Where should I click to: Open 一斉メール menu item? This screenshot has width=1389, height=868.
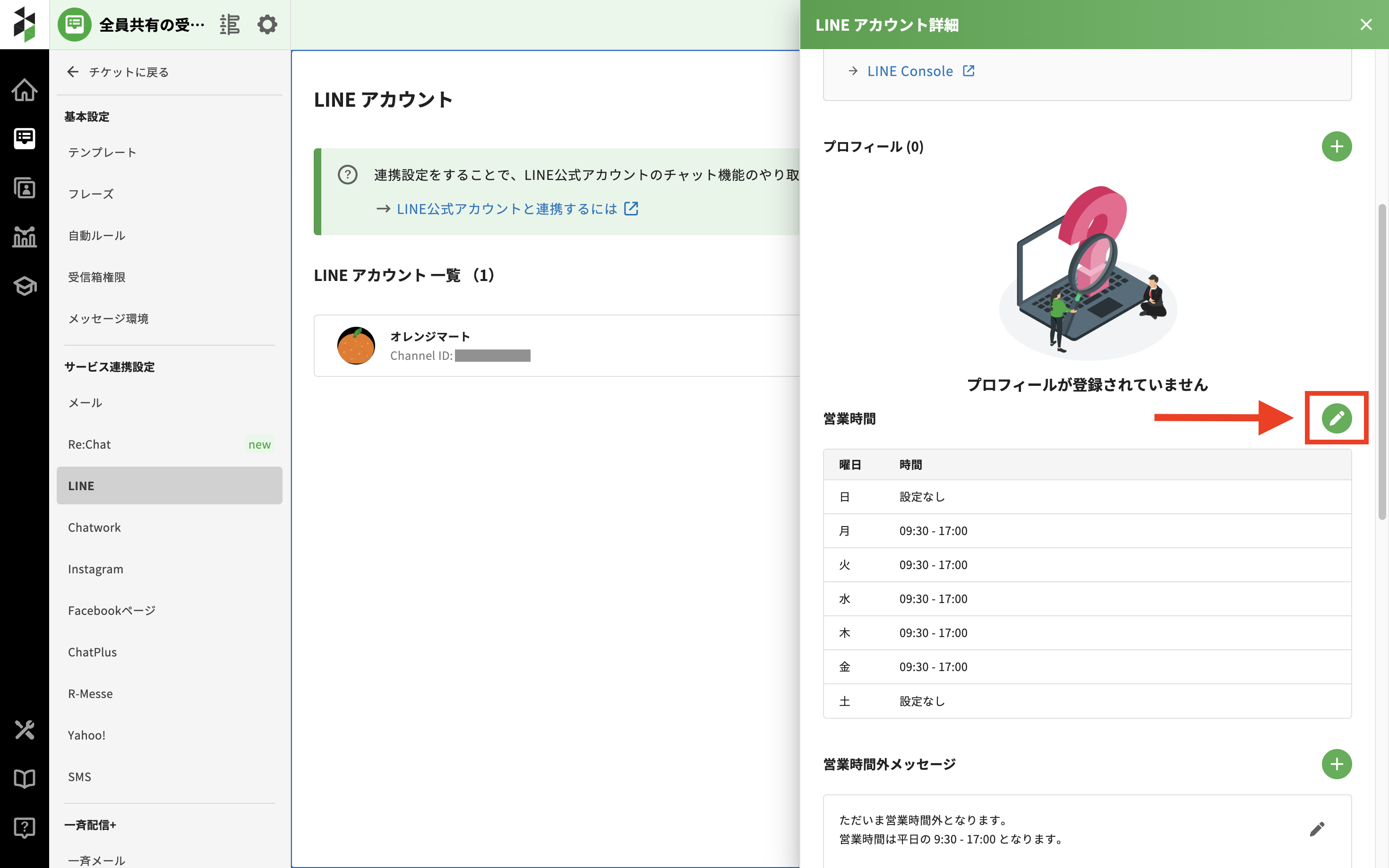170,859
